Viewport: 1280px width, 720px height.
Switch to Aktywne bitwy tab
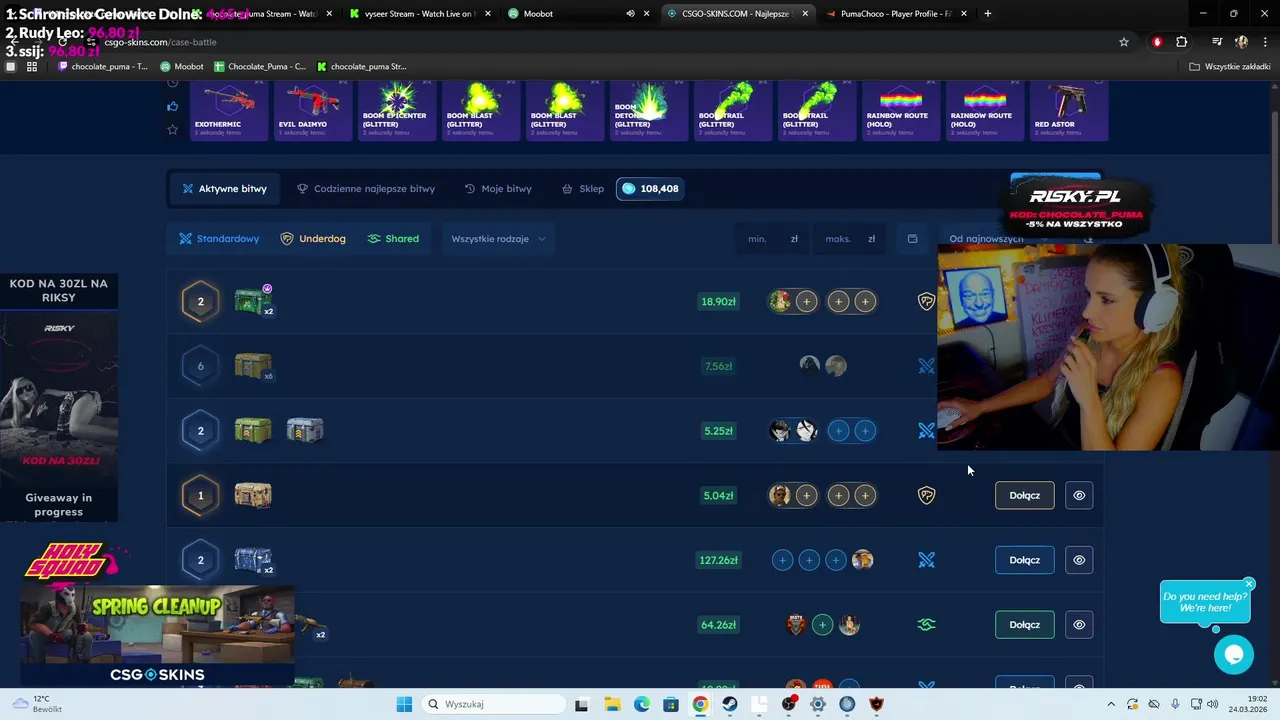pyautogui.click(x=224, y=189)
